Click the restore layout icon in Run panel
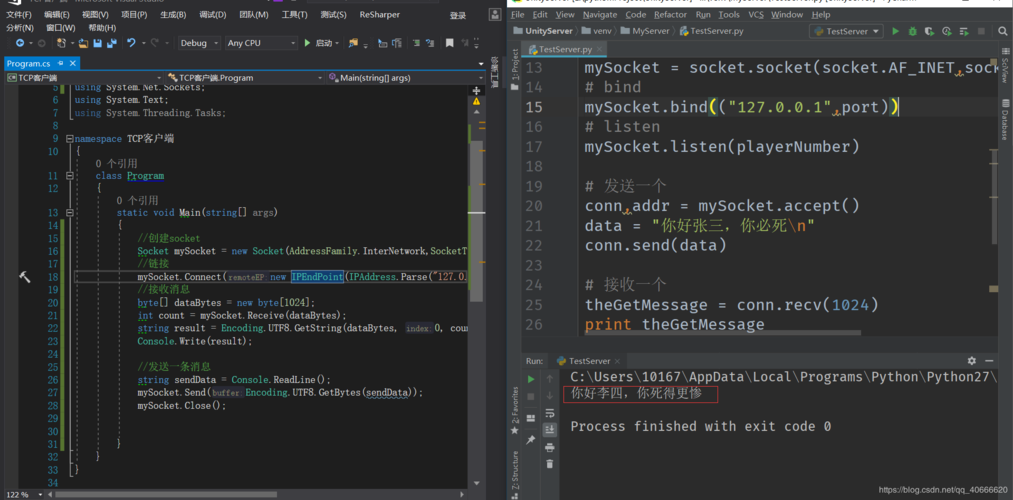Image resolution: width=1013 pixels, height=500 pixels. (x=531, y=418)
